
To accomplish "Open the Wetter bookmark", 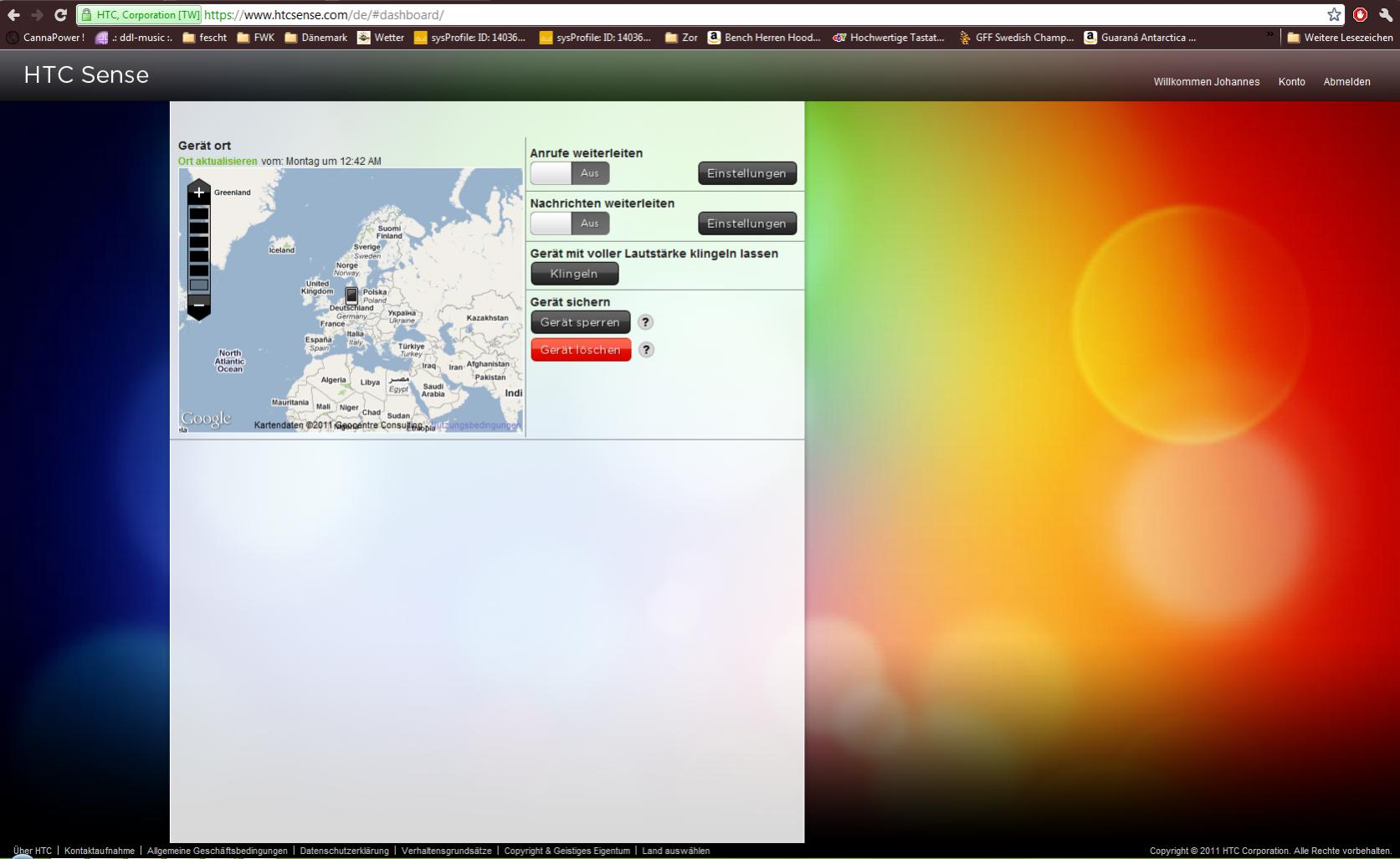I will 381,38.
